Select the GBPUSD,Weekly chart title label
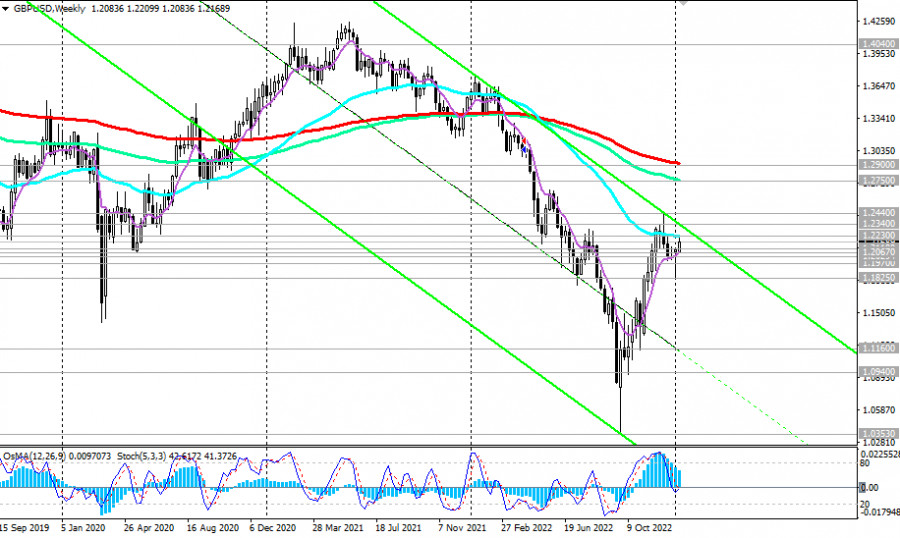This screenshot has height=538, width=900. (49, 9)
